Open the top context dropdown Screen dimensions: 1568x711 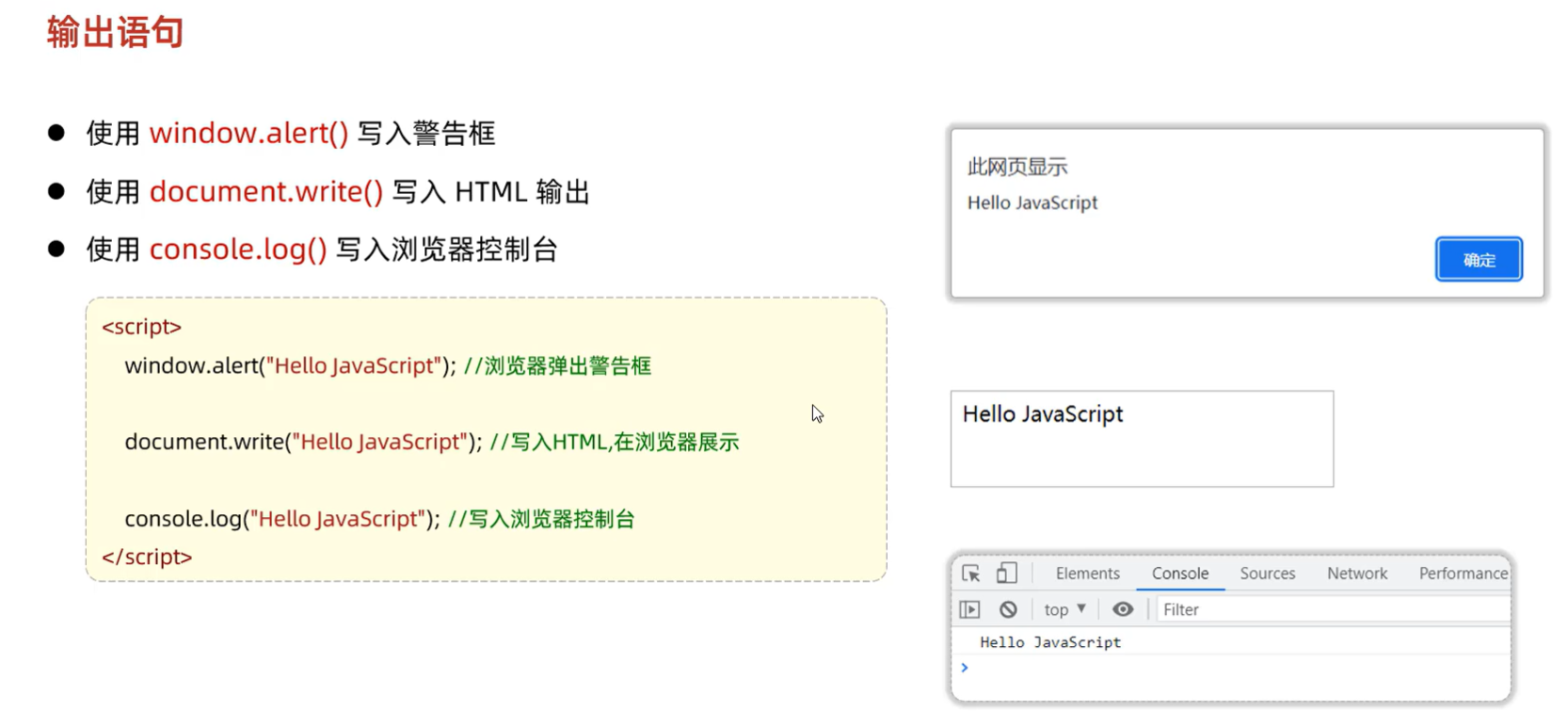click(1064, 609)
